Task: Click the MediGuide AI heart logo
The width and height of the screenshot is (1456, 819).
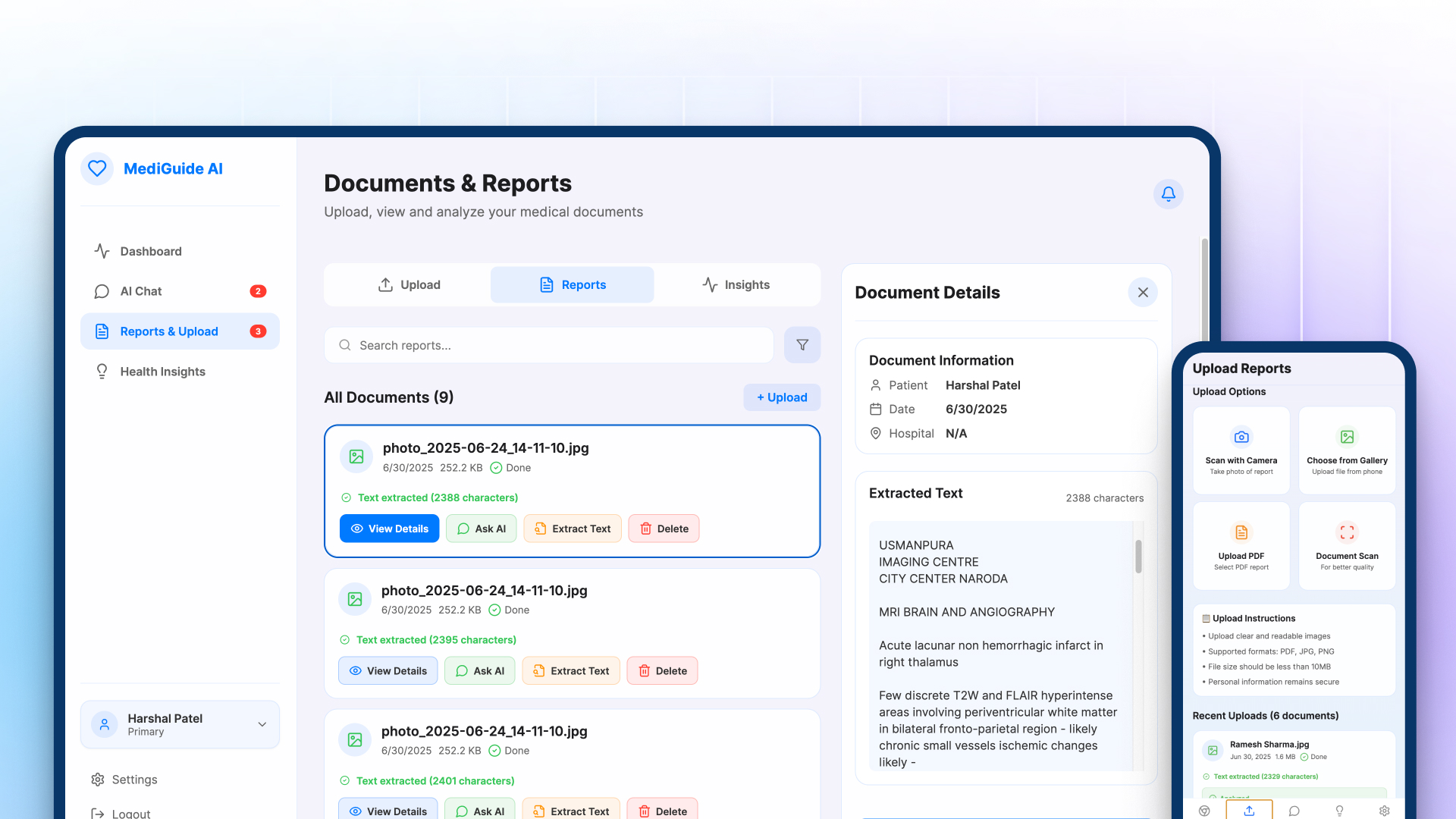Action: click(x=97, y=168)
